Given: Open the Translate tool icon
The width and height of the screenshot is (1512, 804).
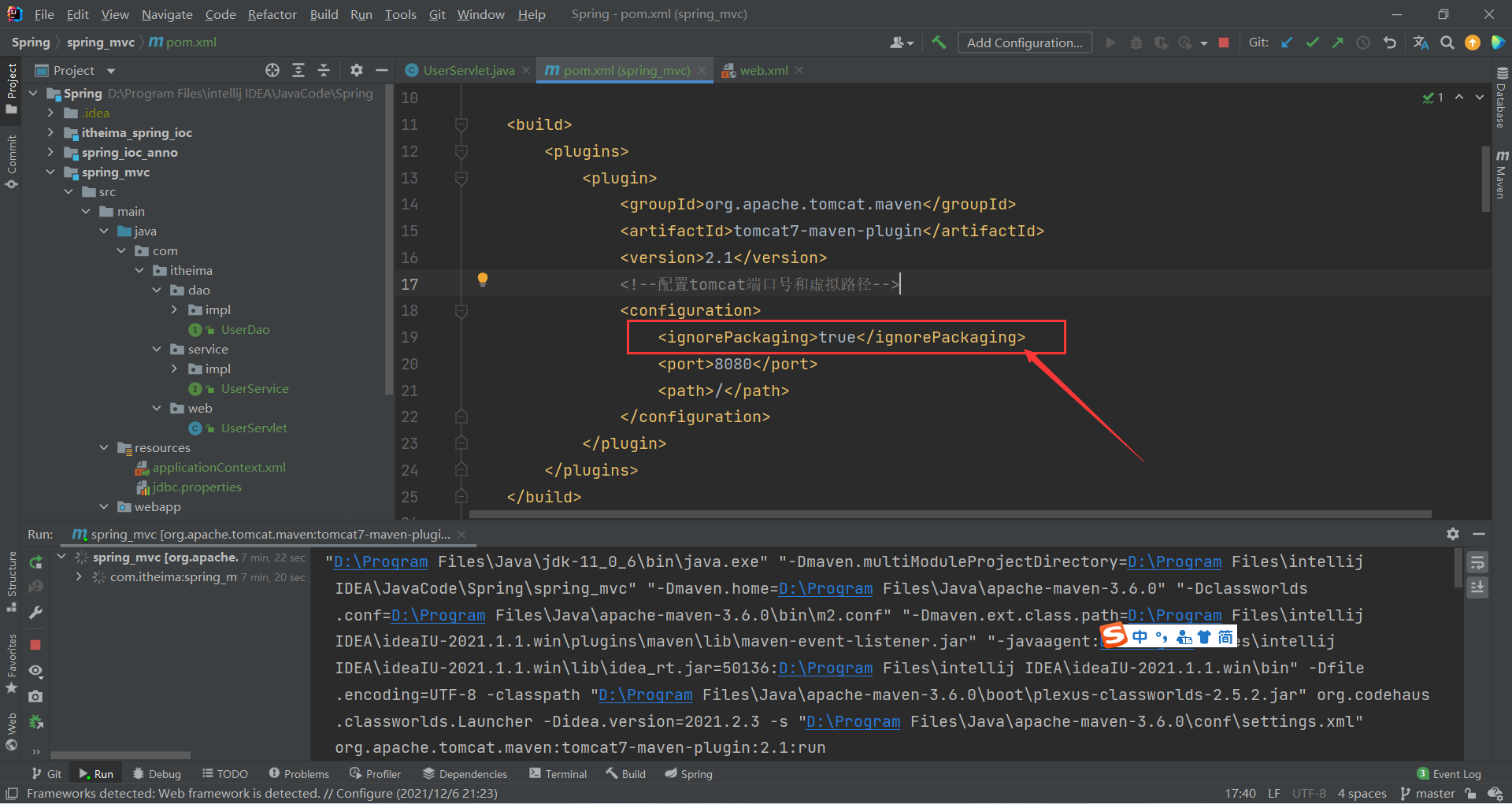Looking at the screenshot, I should pos(1421,43).
